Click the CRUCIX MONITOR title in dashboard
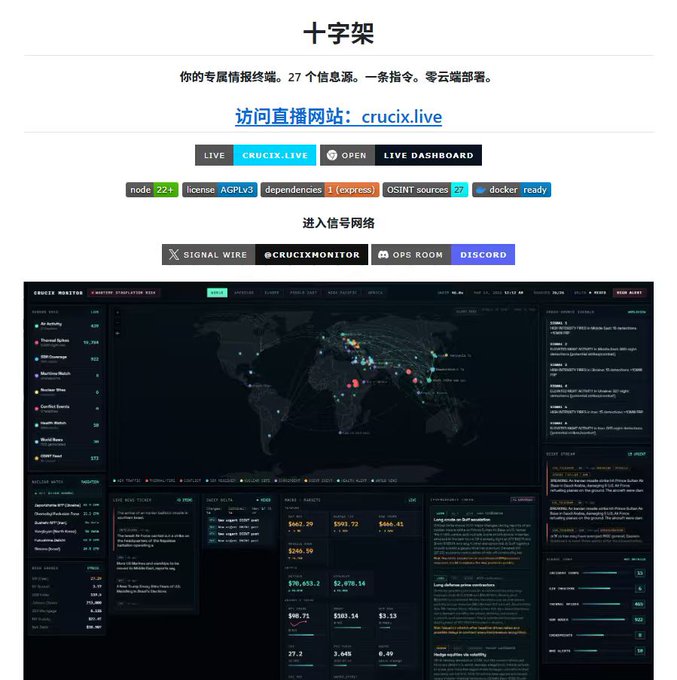 coord(58,293)
